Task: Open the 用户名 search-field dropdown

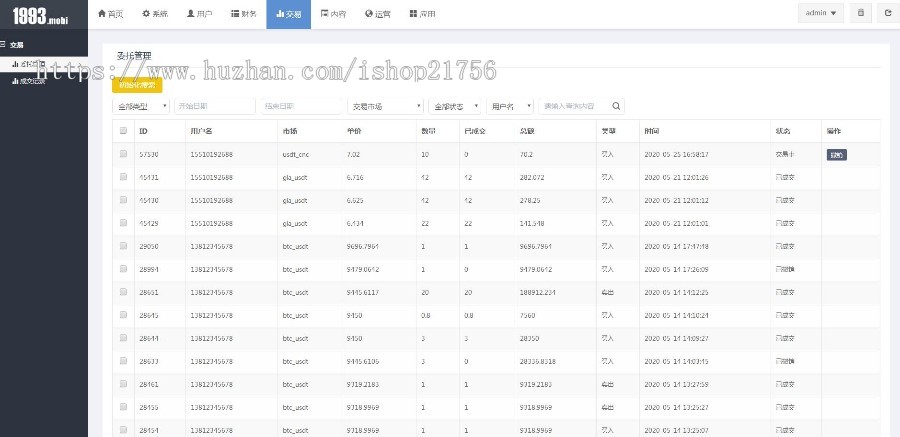Action: [x=510, y=106]
